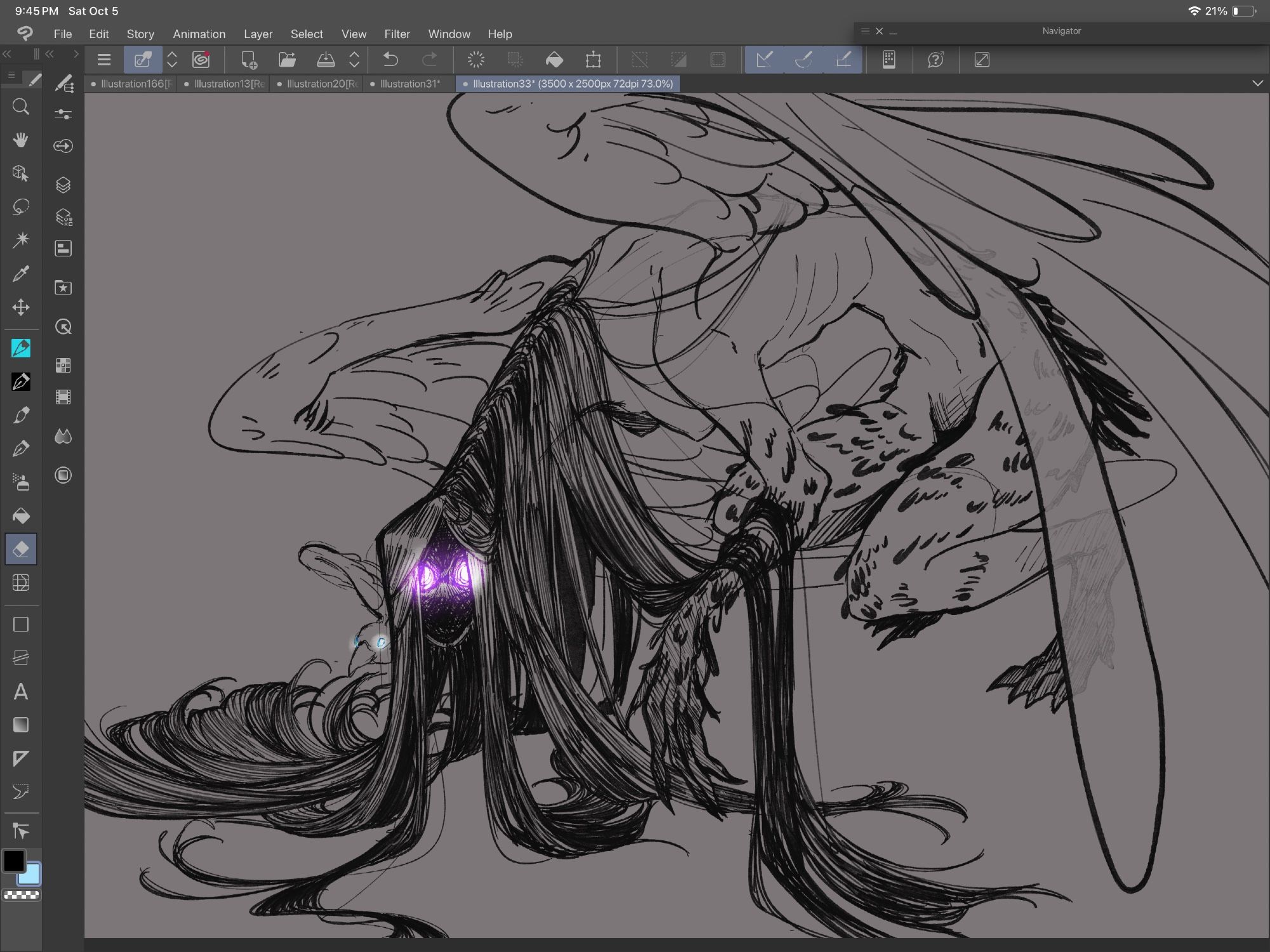
Task: Click the Save icon in command bar
Action: 326,60
